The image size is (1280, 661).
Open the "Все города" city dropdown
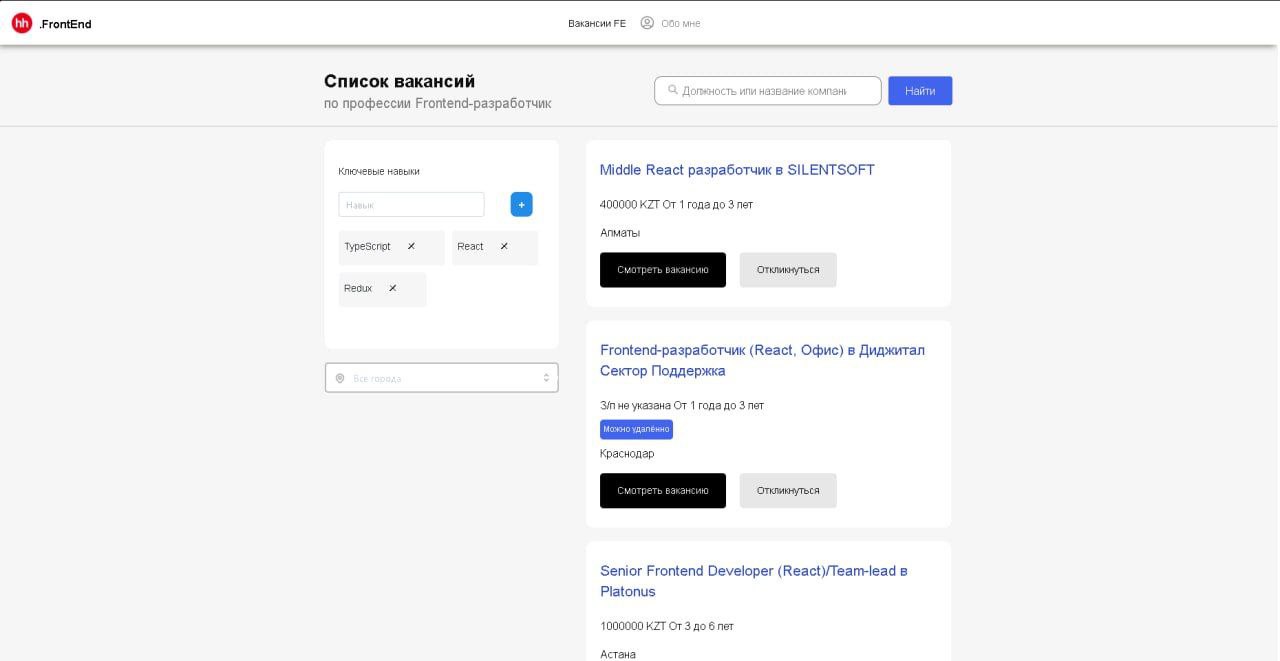(x=440, y=378)
